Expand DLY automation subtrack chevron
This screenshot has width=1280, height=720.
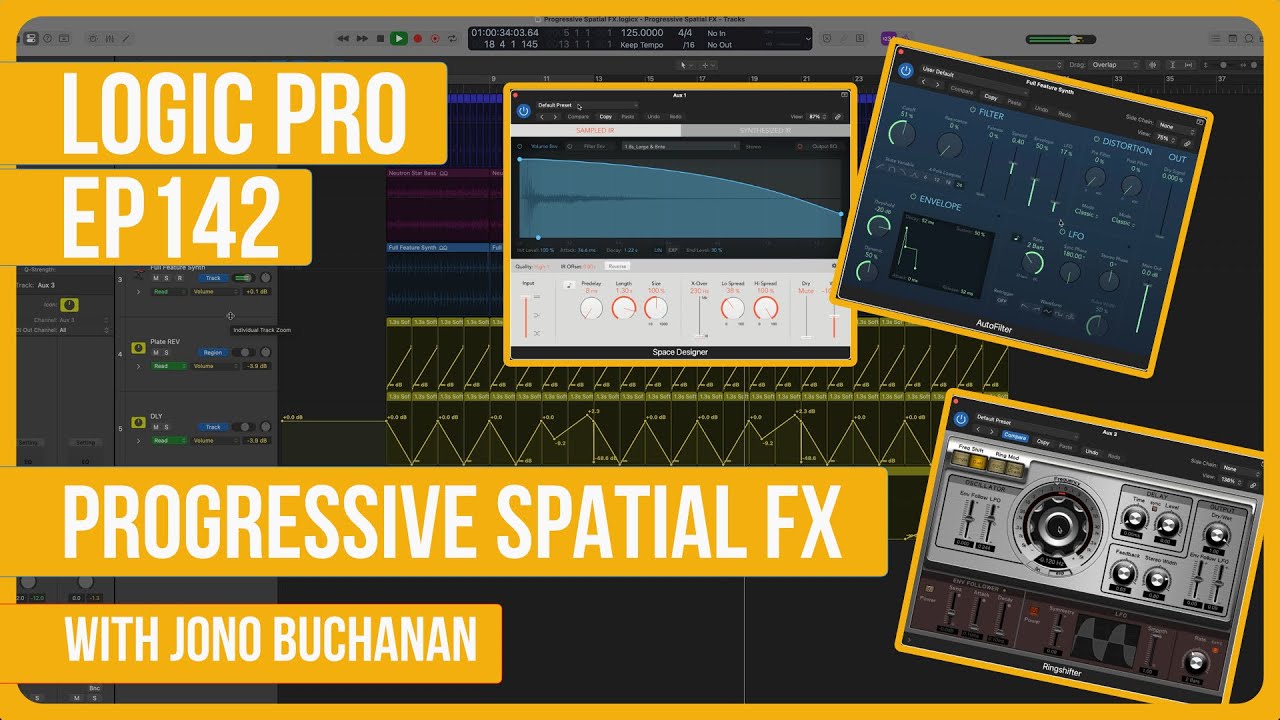point(139,440)
